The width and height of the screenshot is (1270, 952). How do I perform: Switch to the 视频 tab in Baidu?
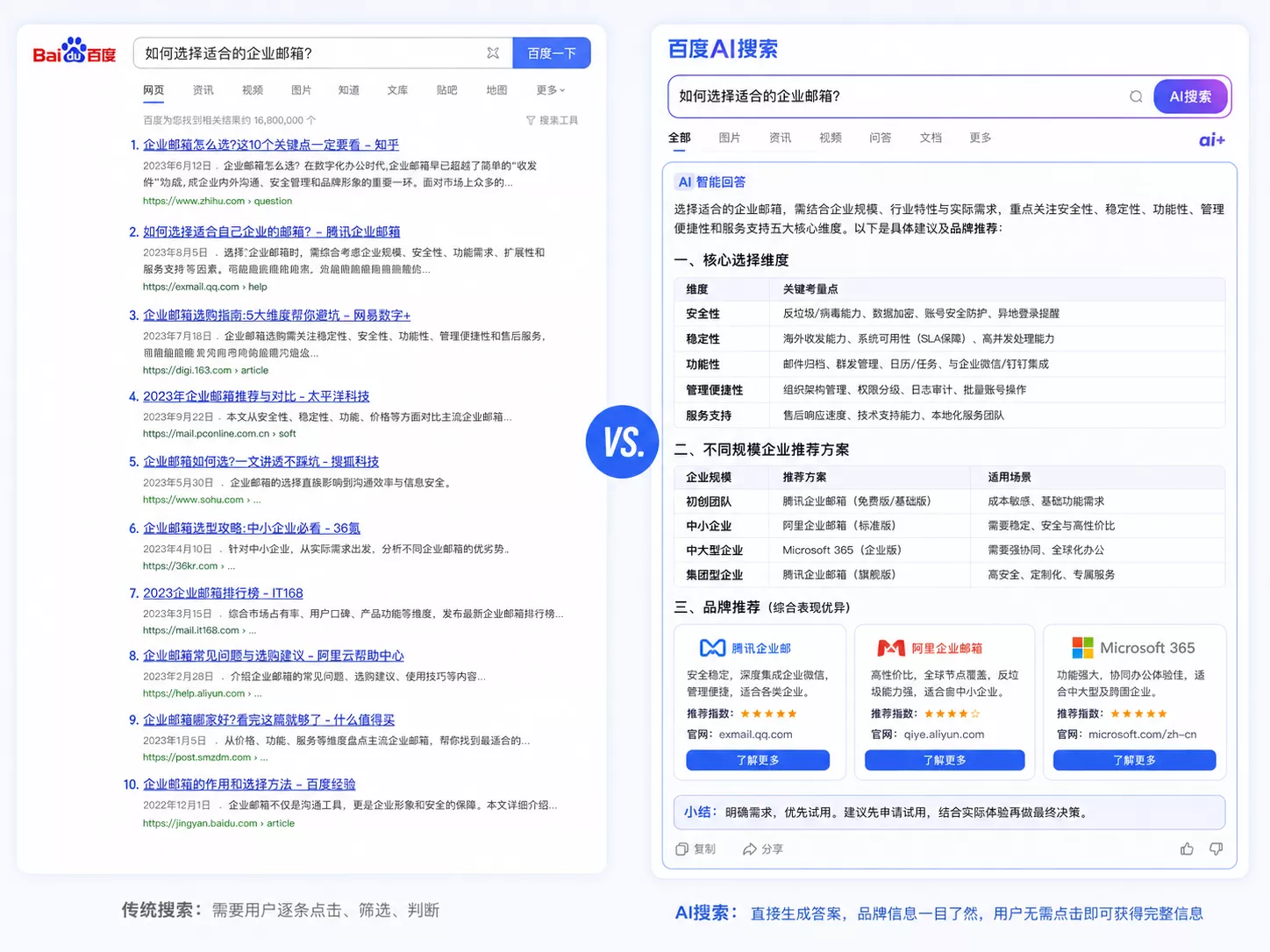click(x=252, y=89)
